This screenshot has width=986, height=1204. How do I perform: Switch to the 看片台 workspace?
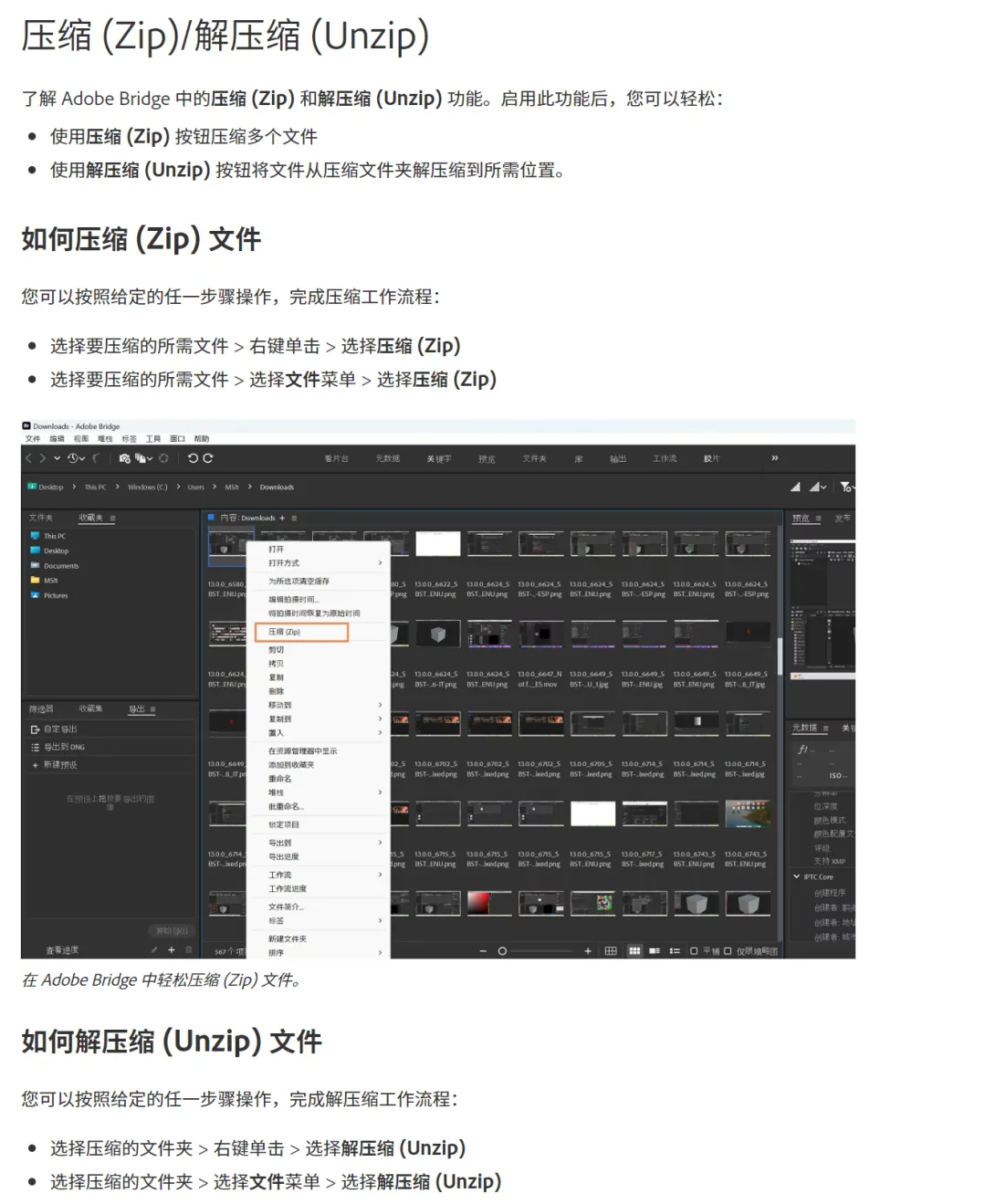[336, 458]
